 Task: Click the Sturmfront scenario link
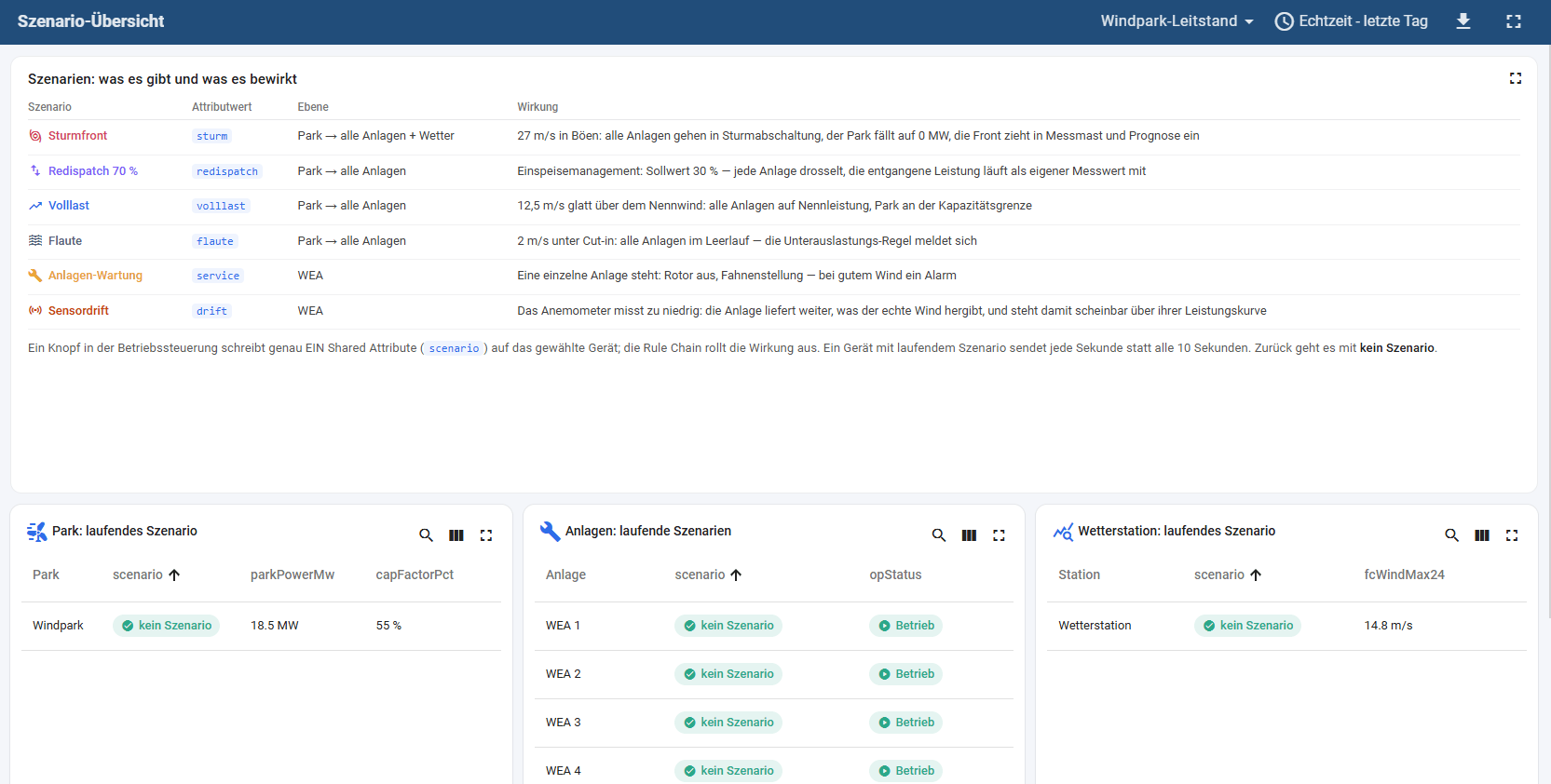[x=77, y=136]
